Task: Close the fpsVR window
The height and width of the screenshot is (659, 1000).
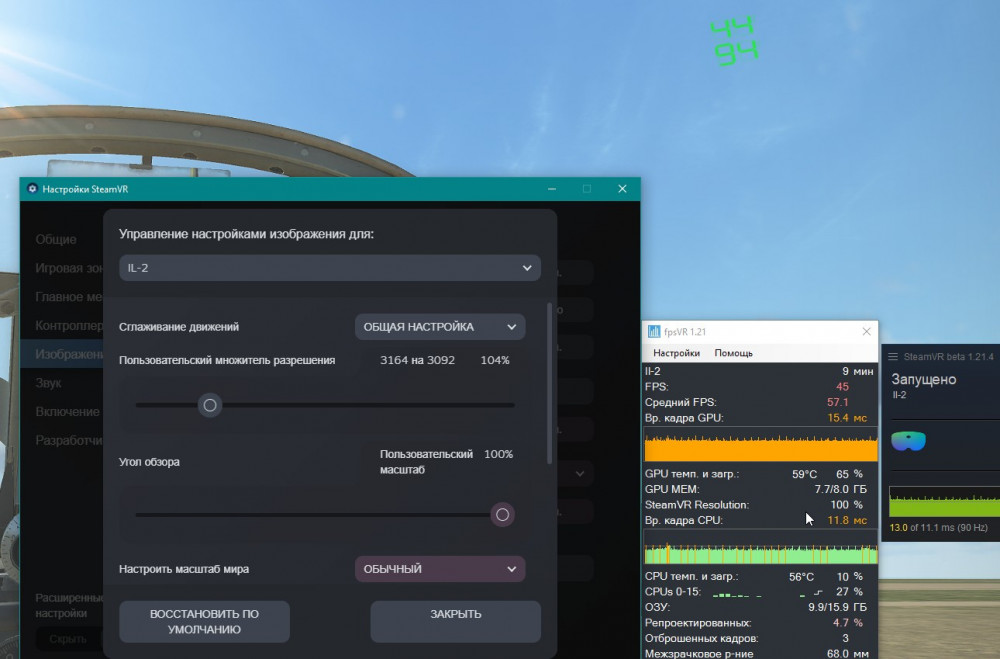Action: point(866,331)
